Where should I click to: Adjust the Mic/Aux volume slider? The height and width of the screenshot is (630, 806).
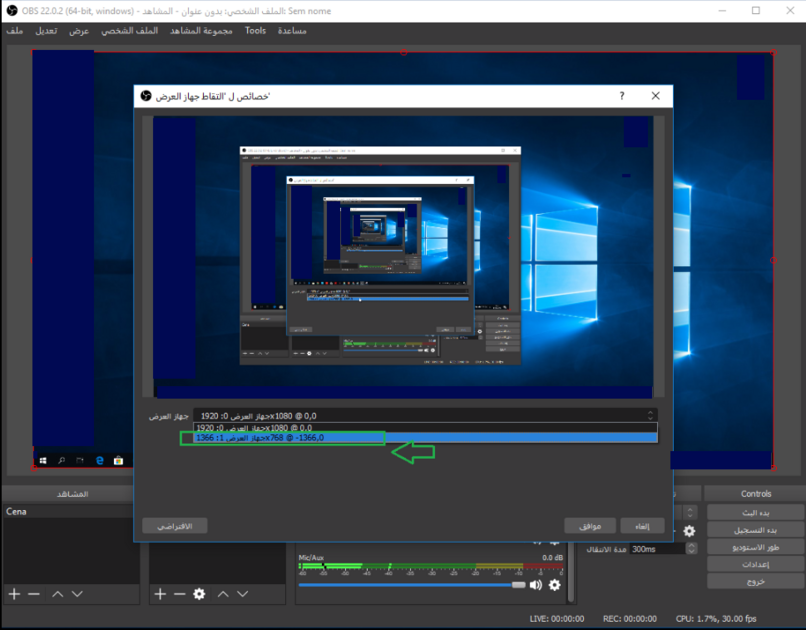[518, 585]
